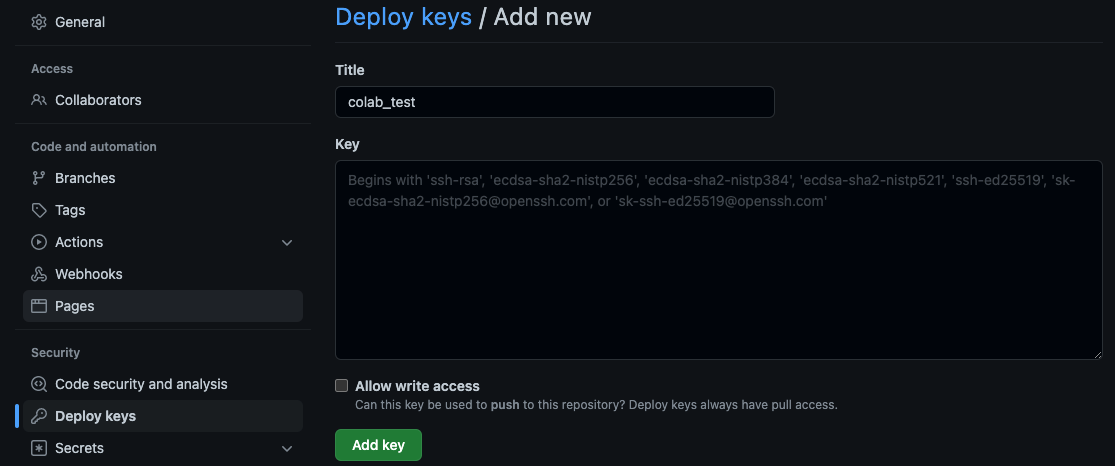The height and width of the screenshot is (466, 1115).
Task: Click the Pages browser icon
Action: (x=39, y=306)
